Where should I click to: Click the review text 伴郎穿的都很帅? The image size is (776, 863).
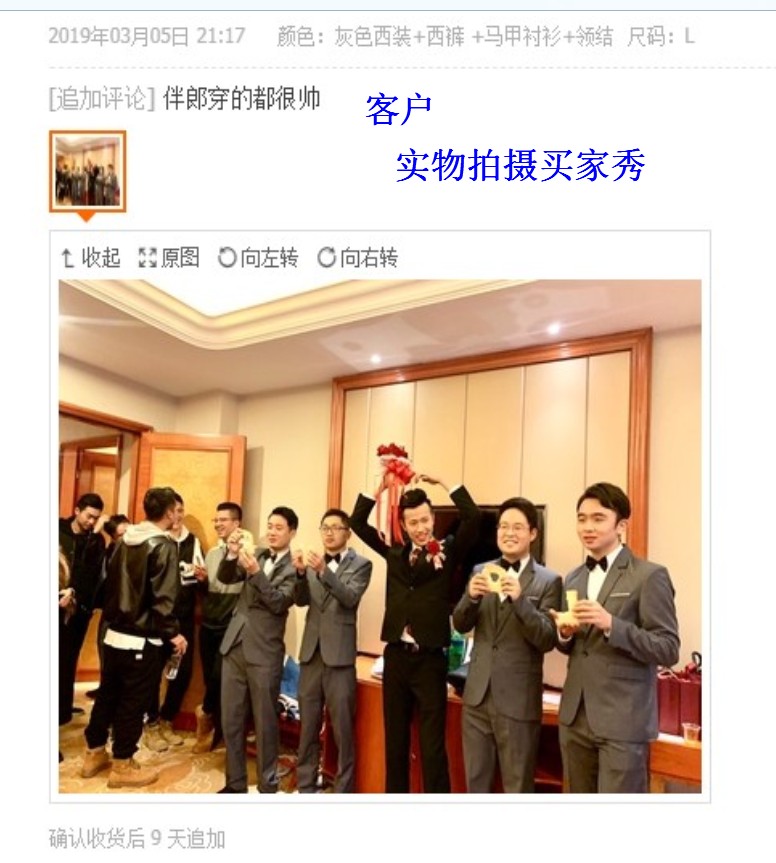(242, 99)
